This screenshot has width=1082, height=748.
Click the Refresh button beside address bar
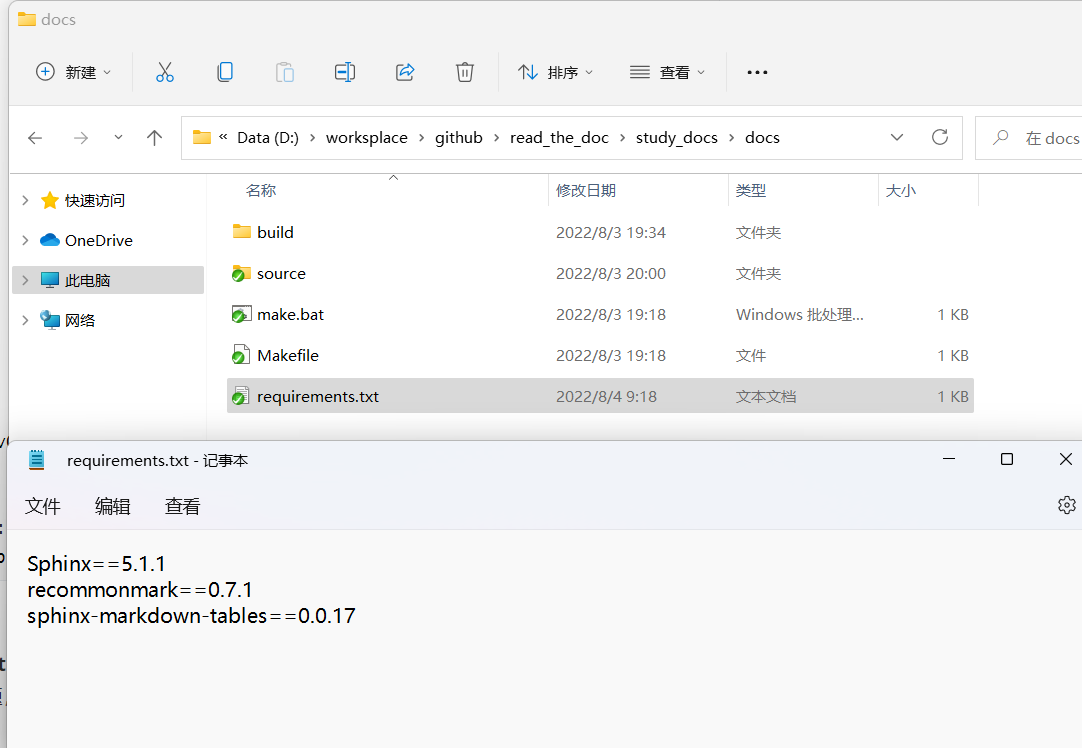point(939,138)
